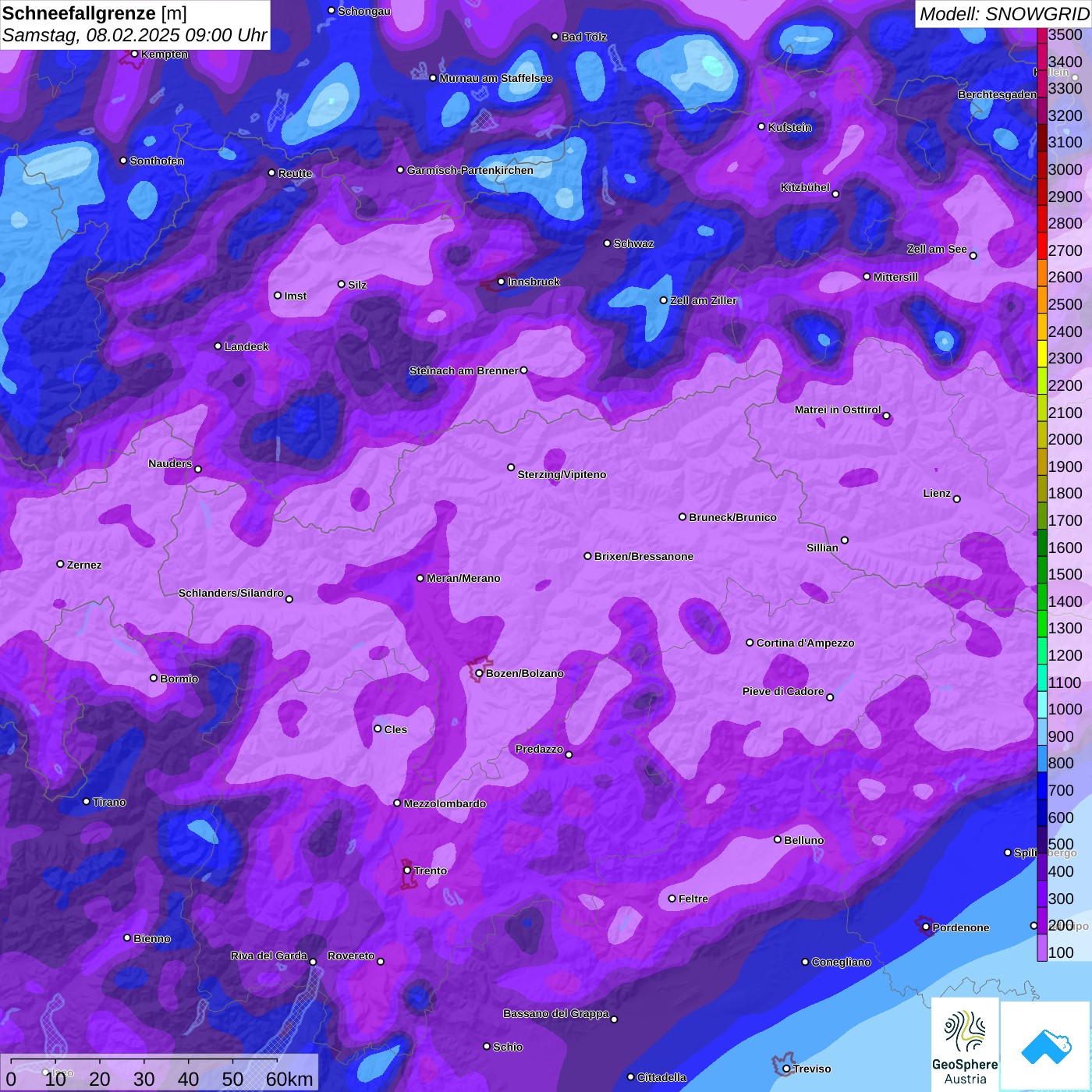Screen dimensions: 1092x1092
Task: Click the Rovereto label
Action: tap(351, 955)
